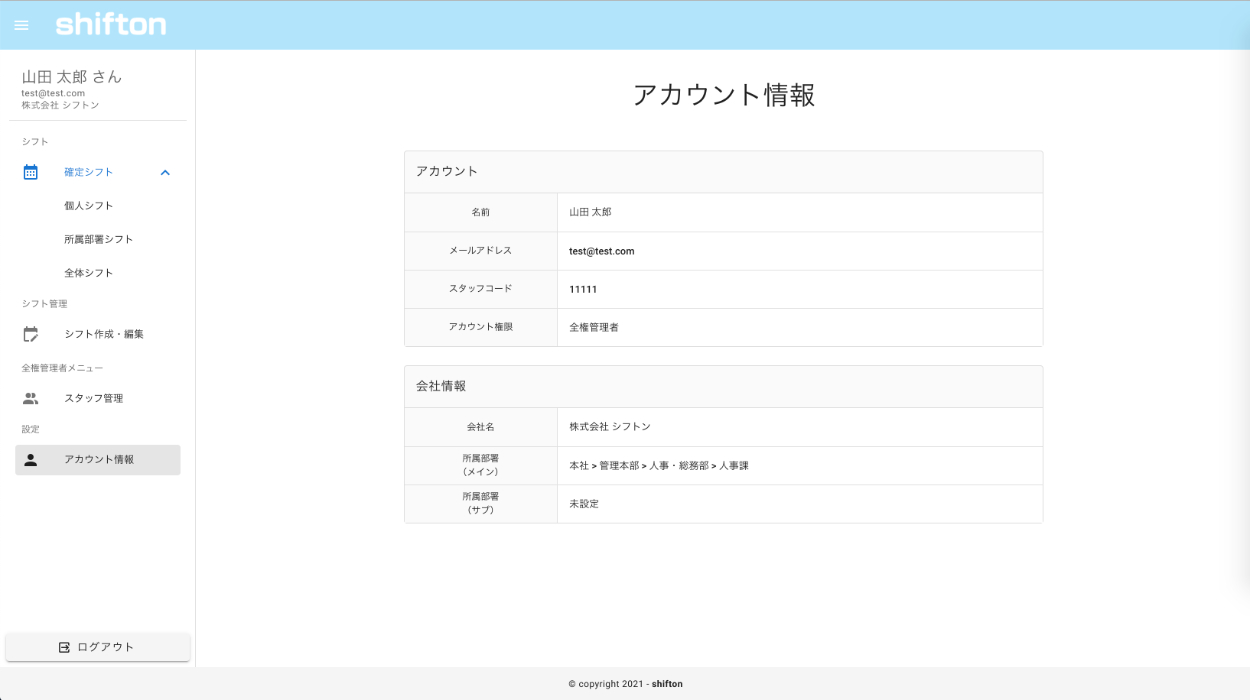Click the 山田 太郎 さん user name in sidebar

tap(72, 77)
